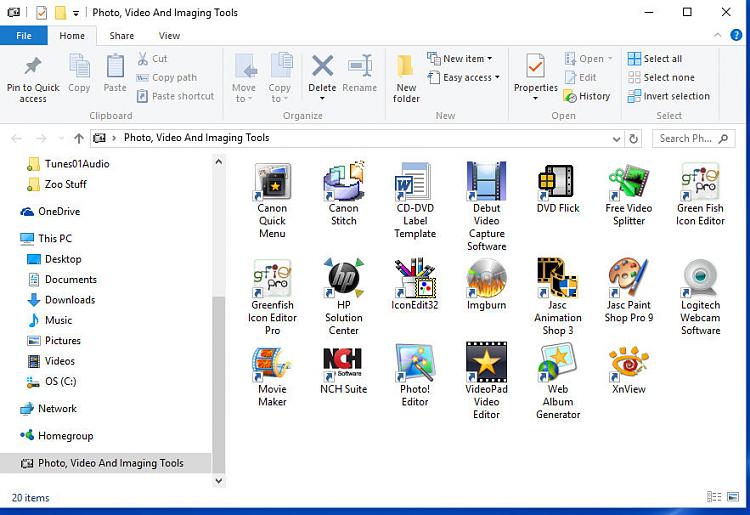The width and height of the screenshot is (750, 515).
Task: Open the Delete dropdown arrow
Action: (x=322, y=99)
